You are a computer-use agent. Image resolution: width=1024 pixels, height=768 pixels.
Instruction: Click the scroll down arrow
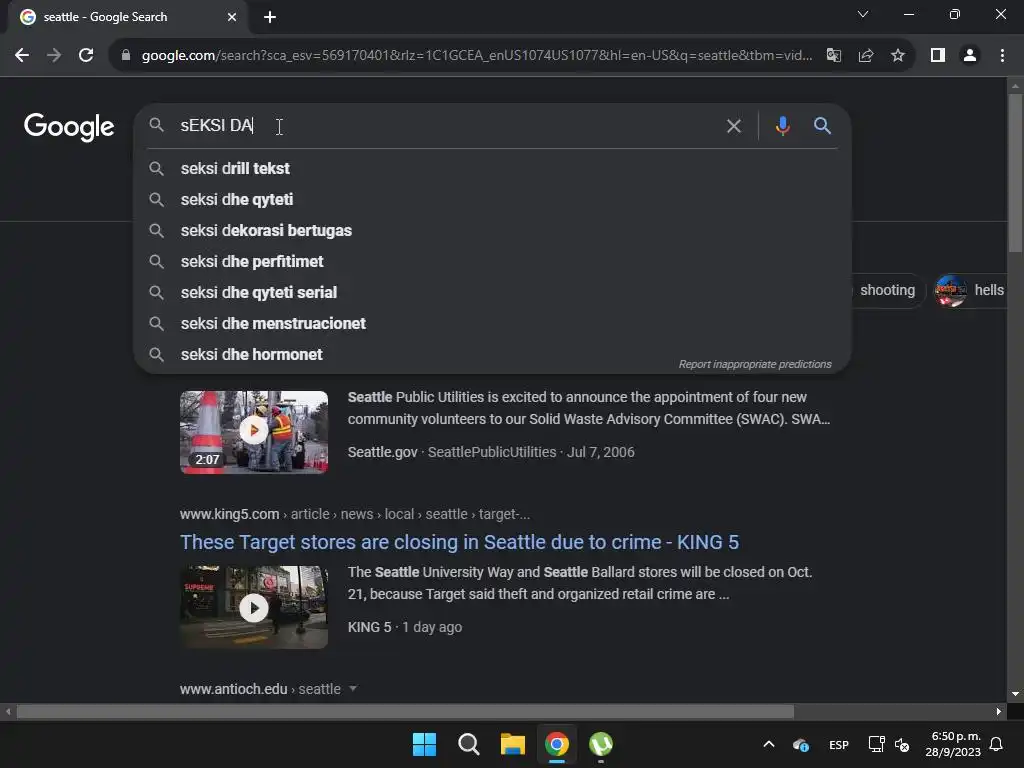click(x=1015, y=695)
